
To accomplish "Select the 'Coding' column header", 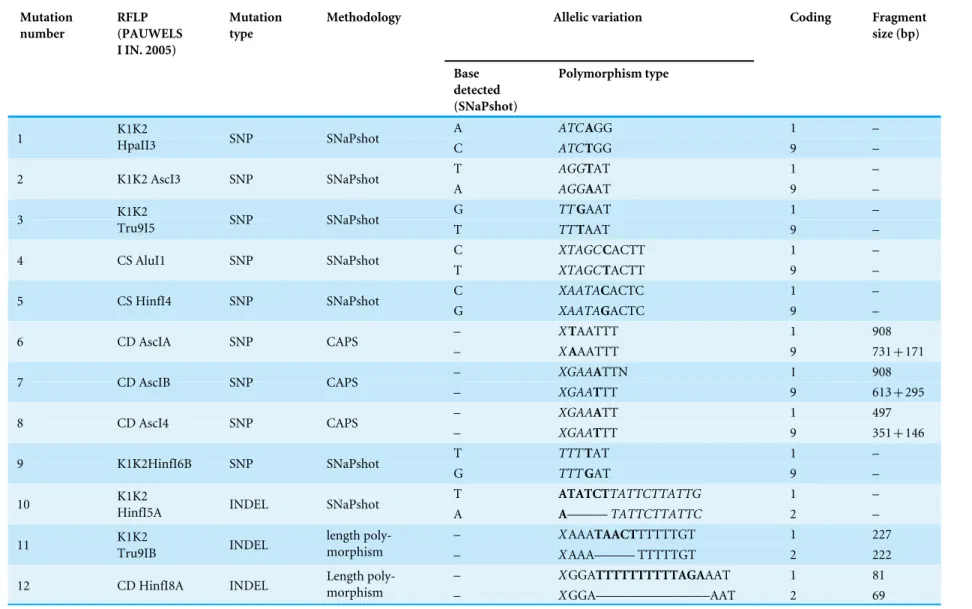I will [x=810, y=17].
